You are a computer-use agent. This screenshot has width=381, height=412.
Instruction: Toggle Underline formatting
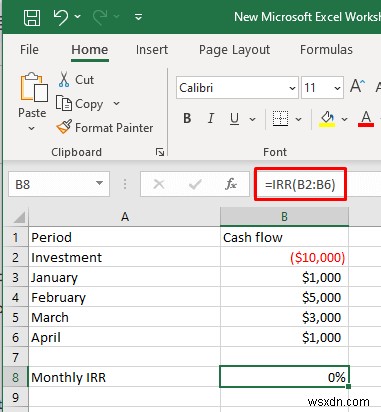235,118
